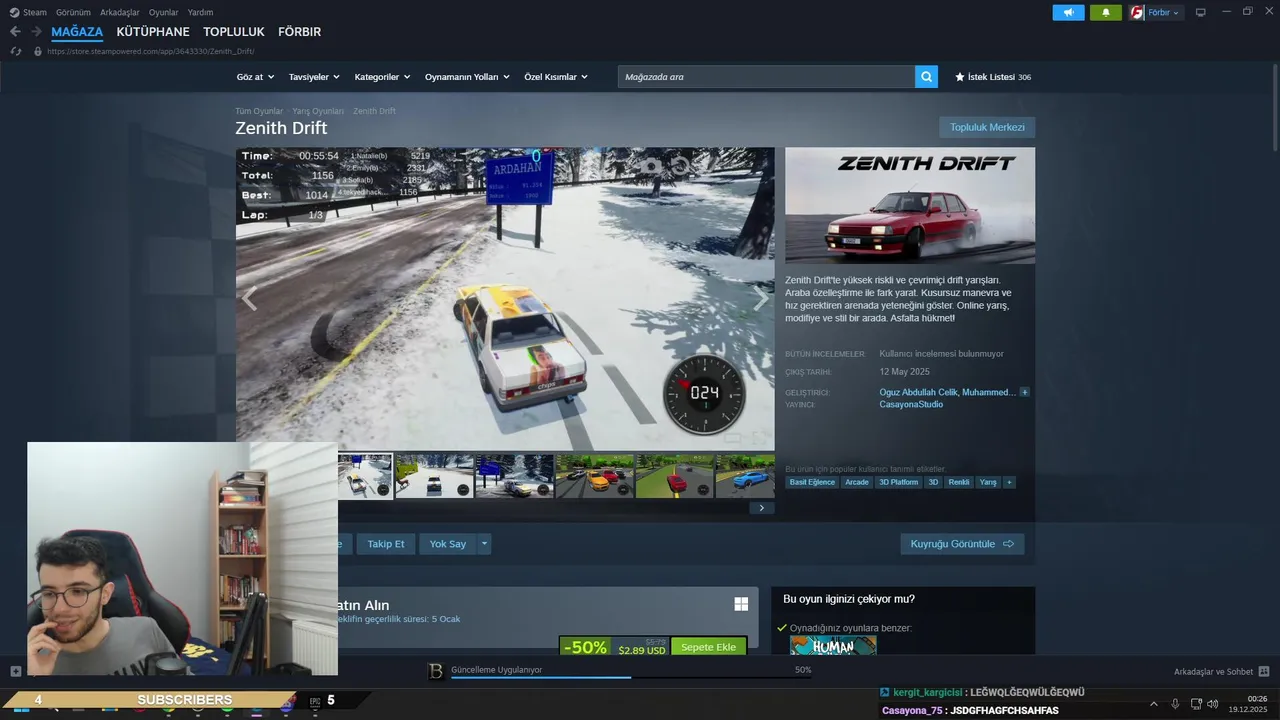1280x720 pixels.
Task: Expand the Tavsiyeler dropdown
Action: 314,77
